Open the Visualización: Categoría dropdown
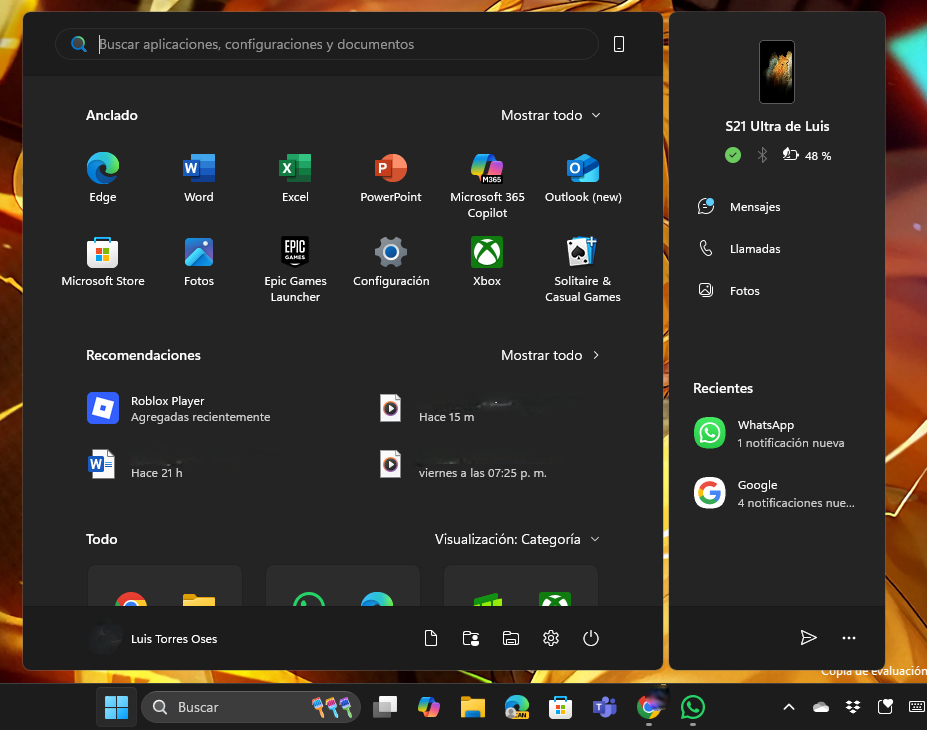 coord(517,539)
